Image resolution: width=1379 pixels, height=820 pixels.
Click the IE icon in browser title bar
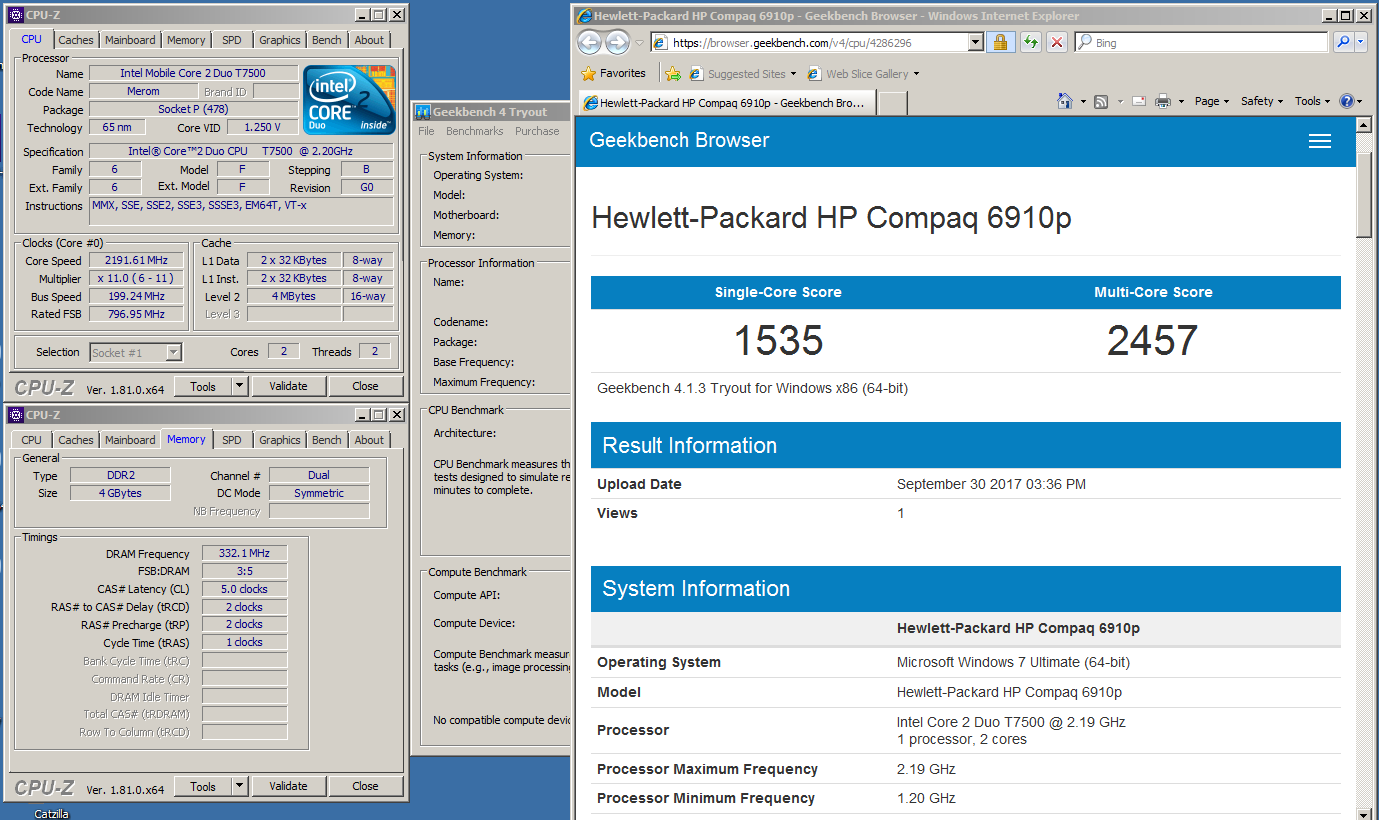tap(585, 15)
